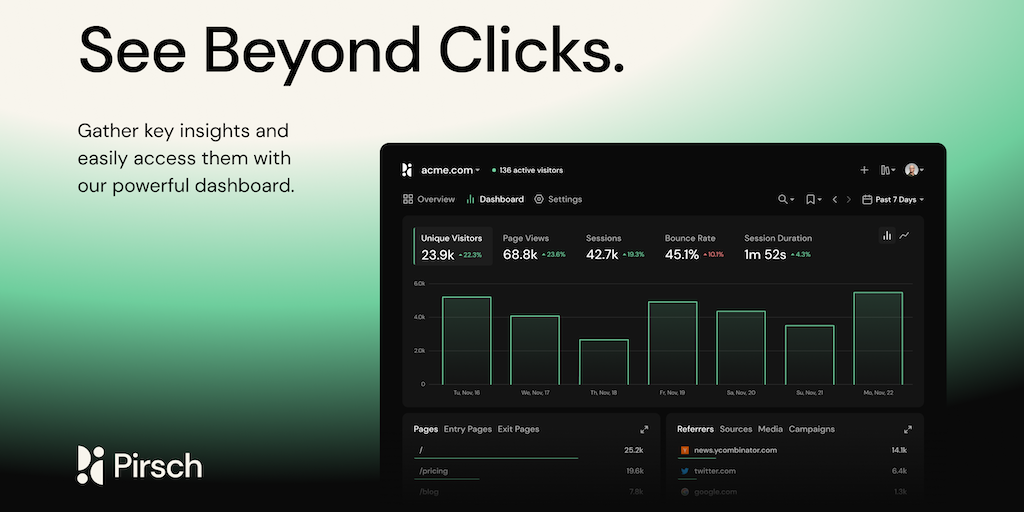The image size is (1024, 512).
Task: Open the Settings tab
Action: click(558, 199)
